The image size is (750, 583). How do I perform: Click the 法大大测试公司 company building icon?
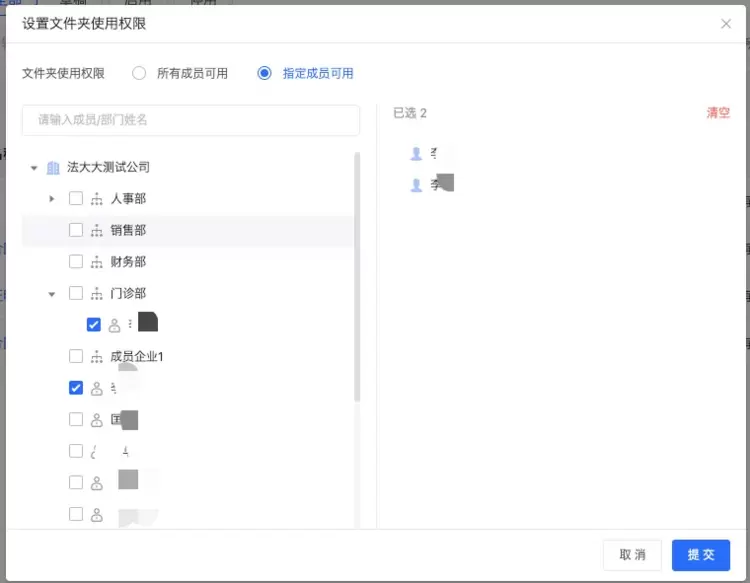pyautogui.click(x=53, y=167)
